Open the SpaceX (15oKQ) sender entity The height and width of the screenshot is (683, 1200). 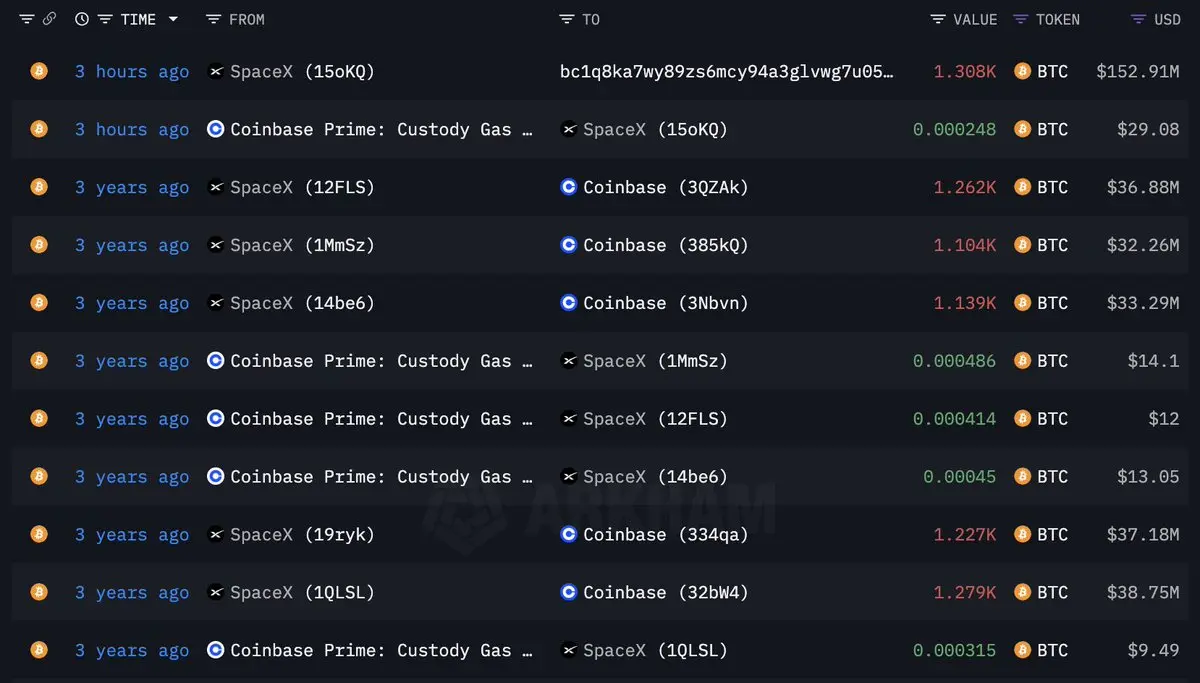click(x=291, y=71)
